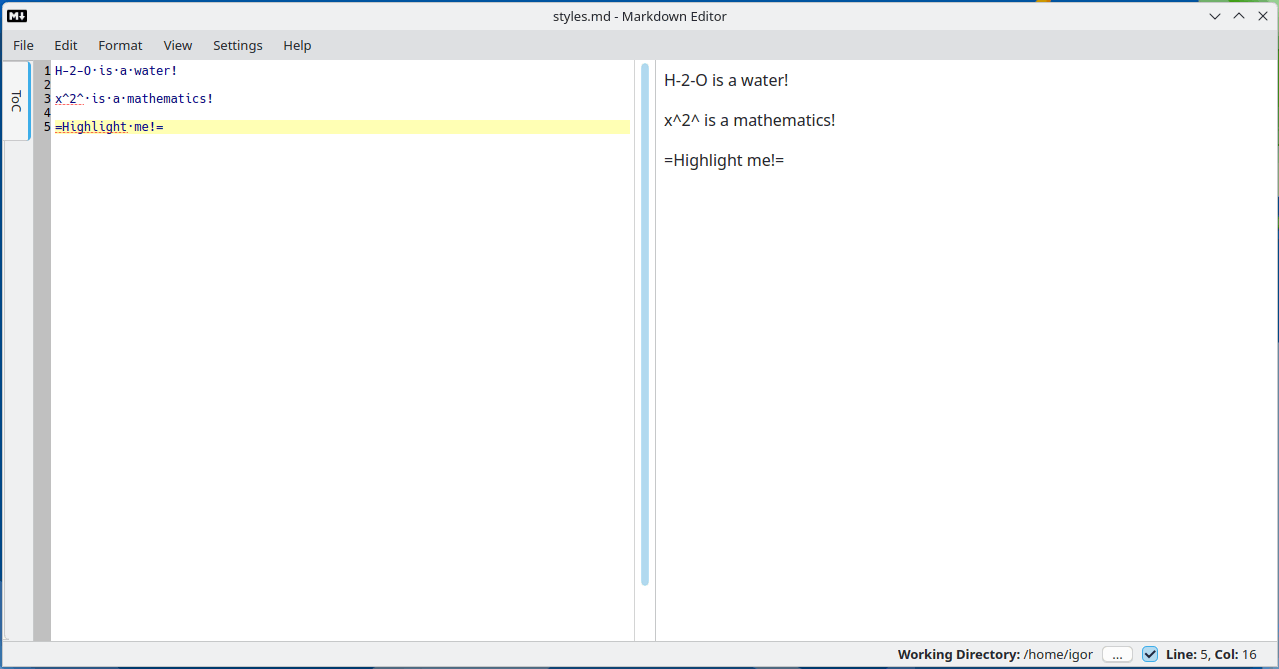Click the '...' working directory browse button
This screenshot has height=669, width=1279.
click(x=1117, y=654)
